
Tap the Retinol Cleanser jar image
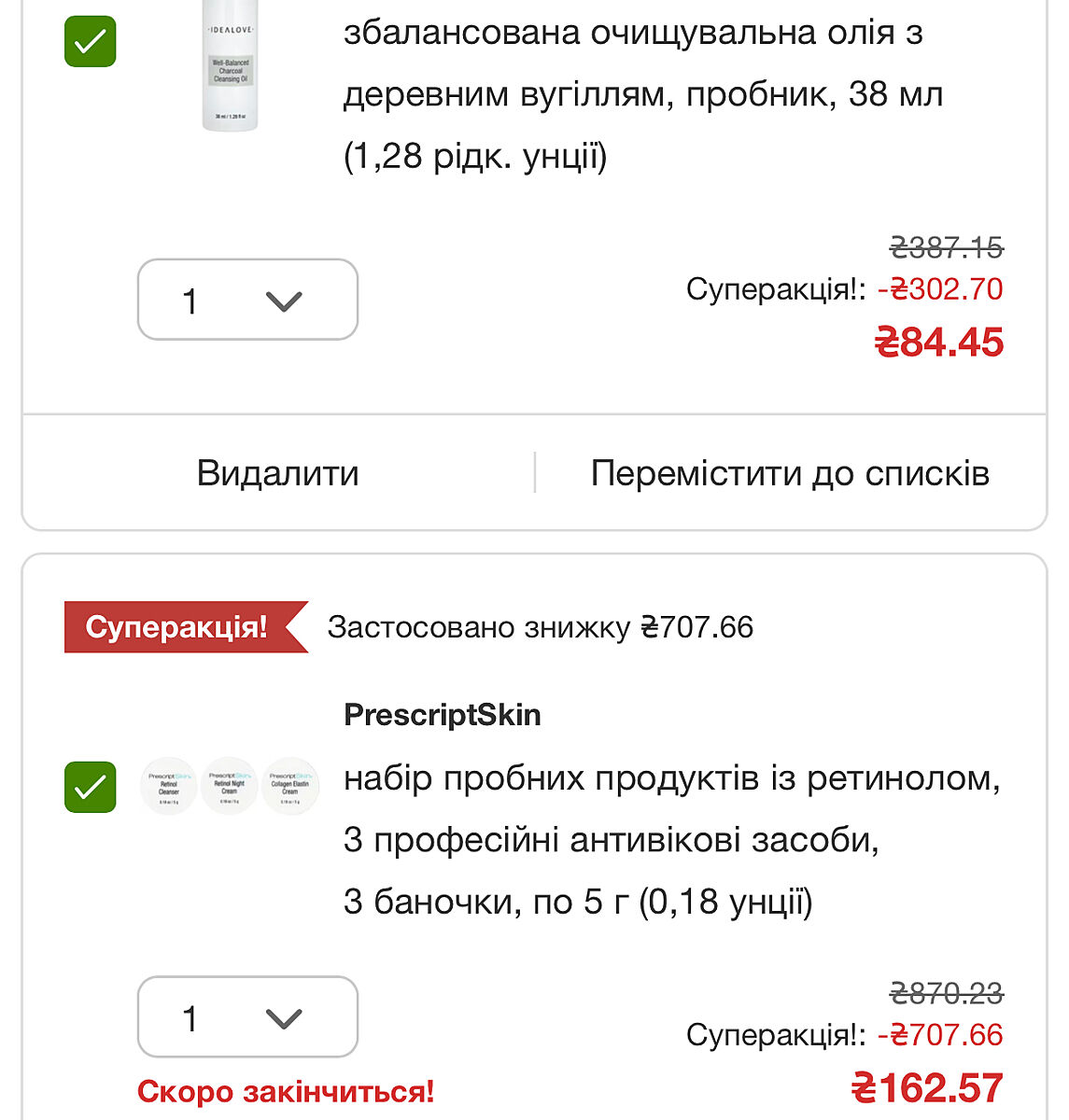[x=169, y=786]
